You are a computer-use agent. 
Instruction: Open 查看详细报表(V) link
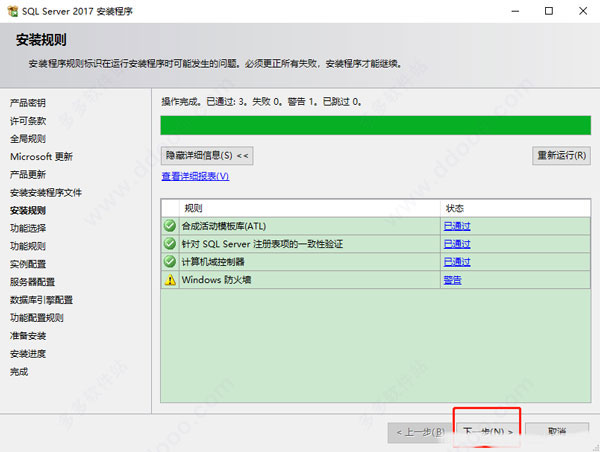(195, 176)
